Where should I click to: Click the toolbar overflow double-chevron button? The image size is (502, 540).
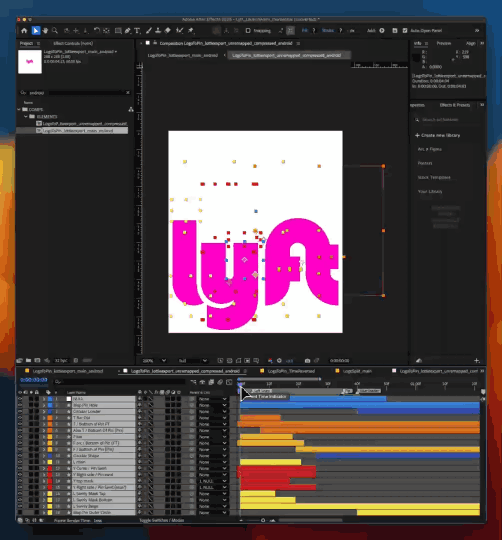point(477,31)
